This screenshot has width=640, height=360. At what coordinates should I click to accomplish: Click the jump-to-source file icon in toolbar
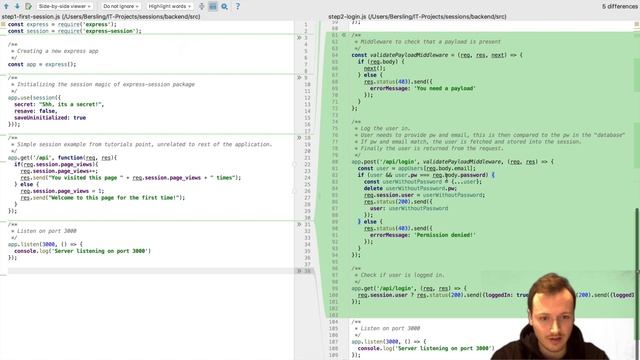28,6
